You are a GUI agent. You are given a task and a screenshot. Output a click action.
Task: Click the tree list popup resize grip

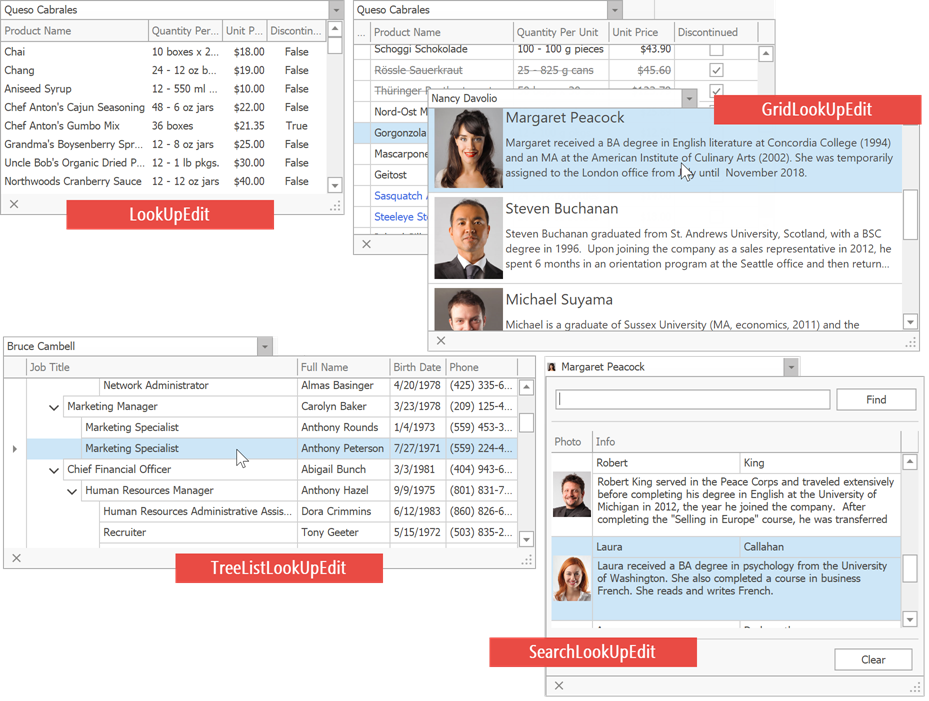[527, 560]
